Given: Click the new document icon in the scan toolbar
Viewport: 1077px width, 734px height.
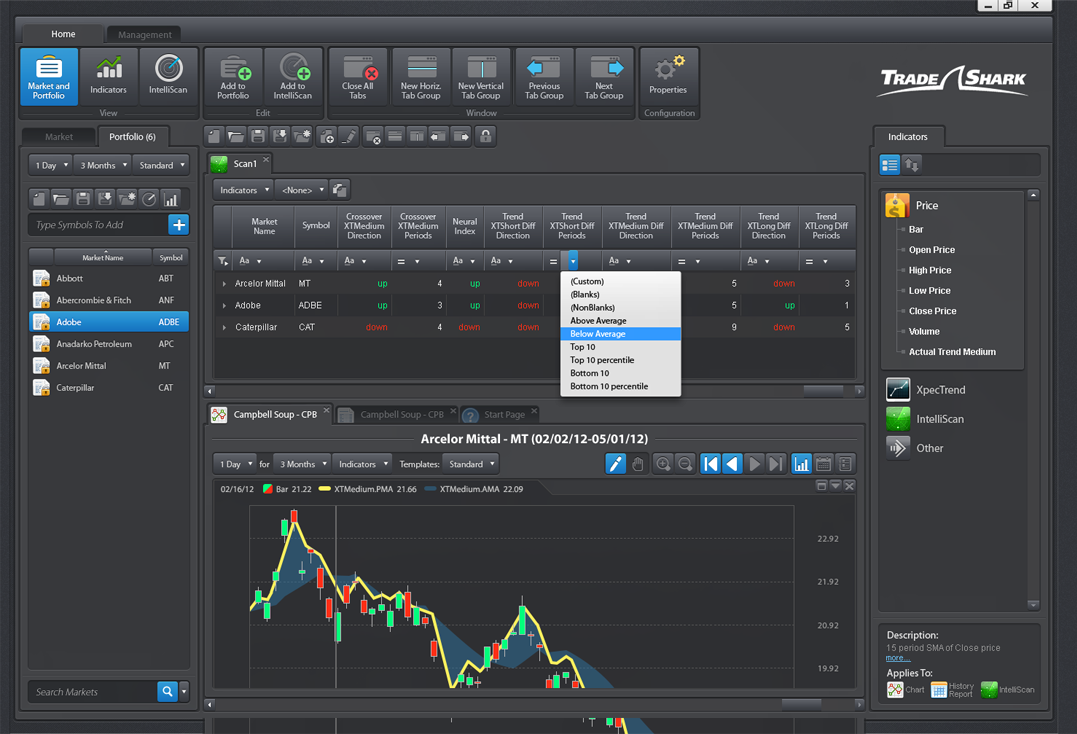Looking at the screenshot, I should 214,137.
